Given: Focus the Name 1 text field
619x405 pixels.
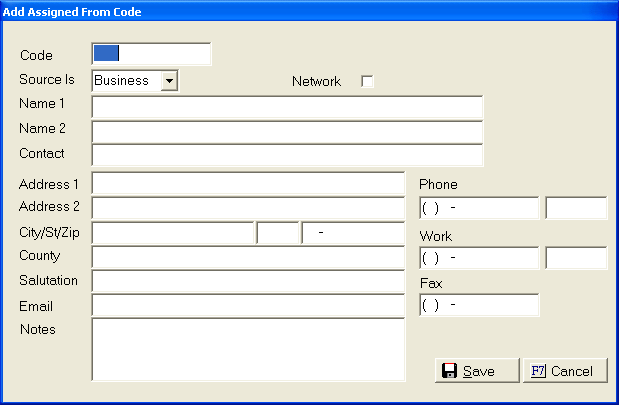Looking at the screenshot, I should pyautogui.click(x=287, y=107).
